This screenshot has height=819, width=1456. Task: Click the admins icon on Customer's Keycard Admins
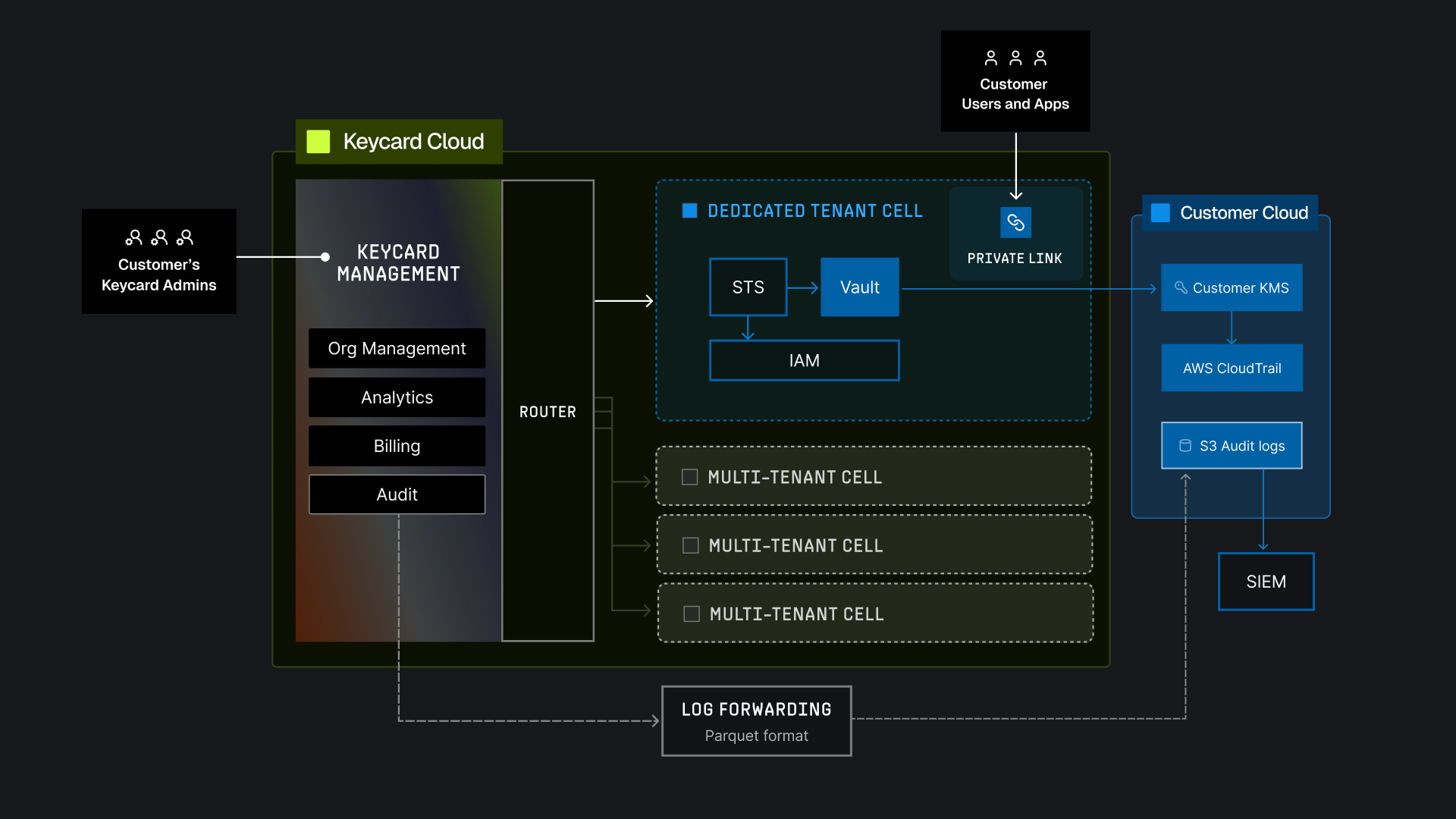click(158, 237)
